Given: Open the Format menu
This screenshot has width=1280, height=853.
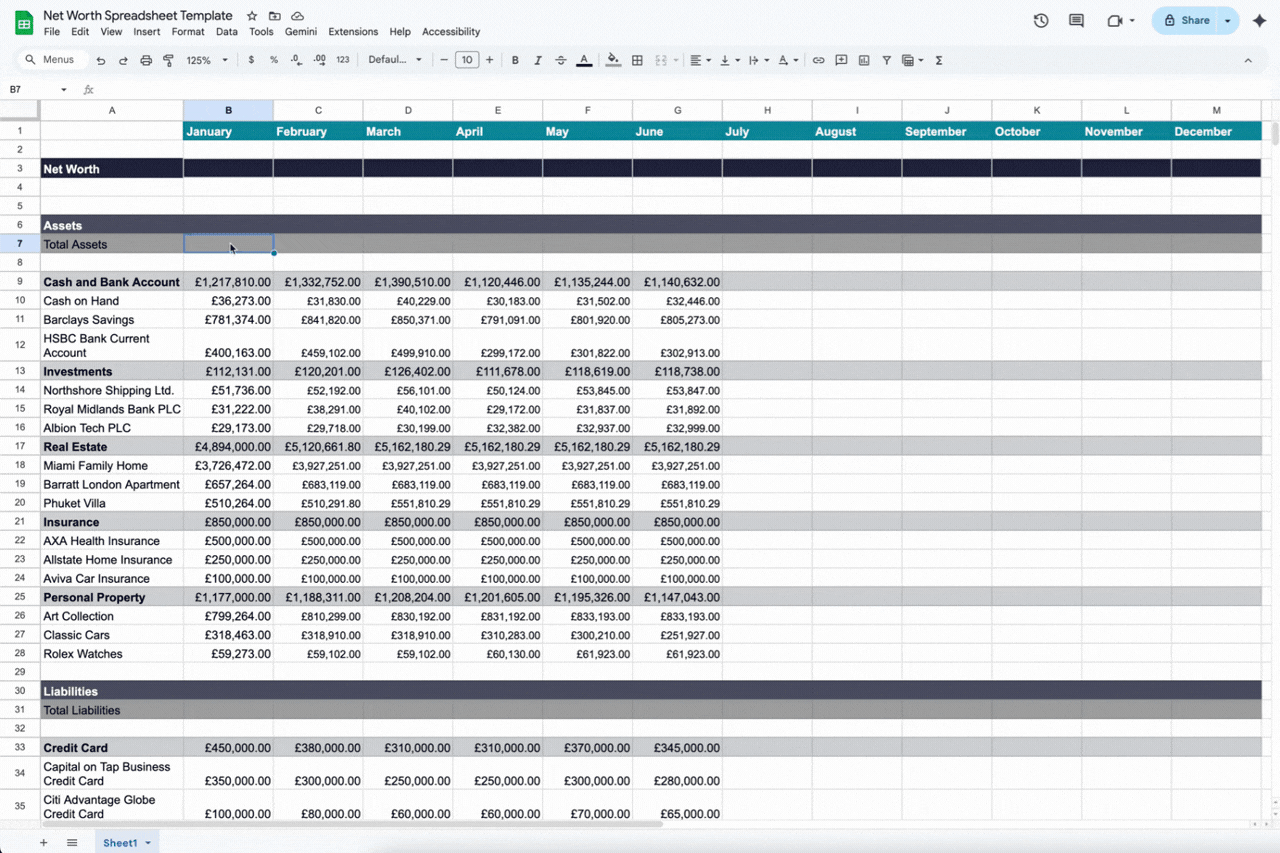Looking at the screenshot, I should (188, 32).
